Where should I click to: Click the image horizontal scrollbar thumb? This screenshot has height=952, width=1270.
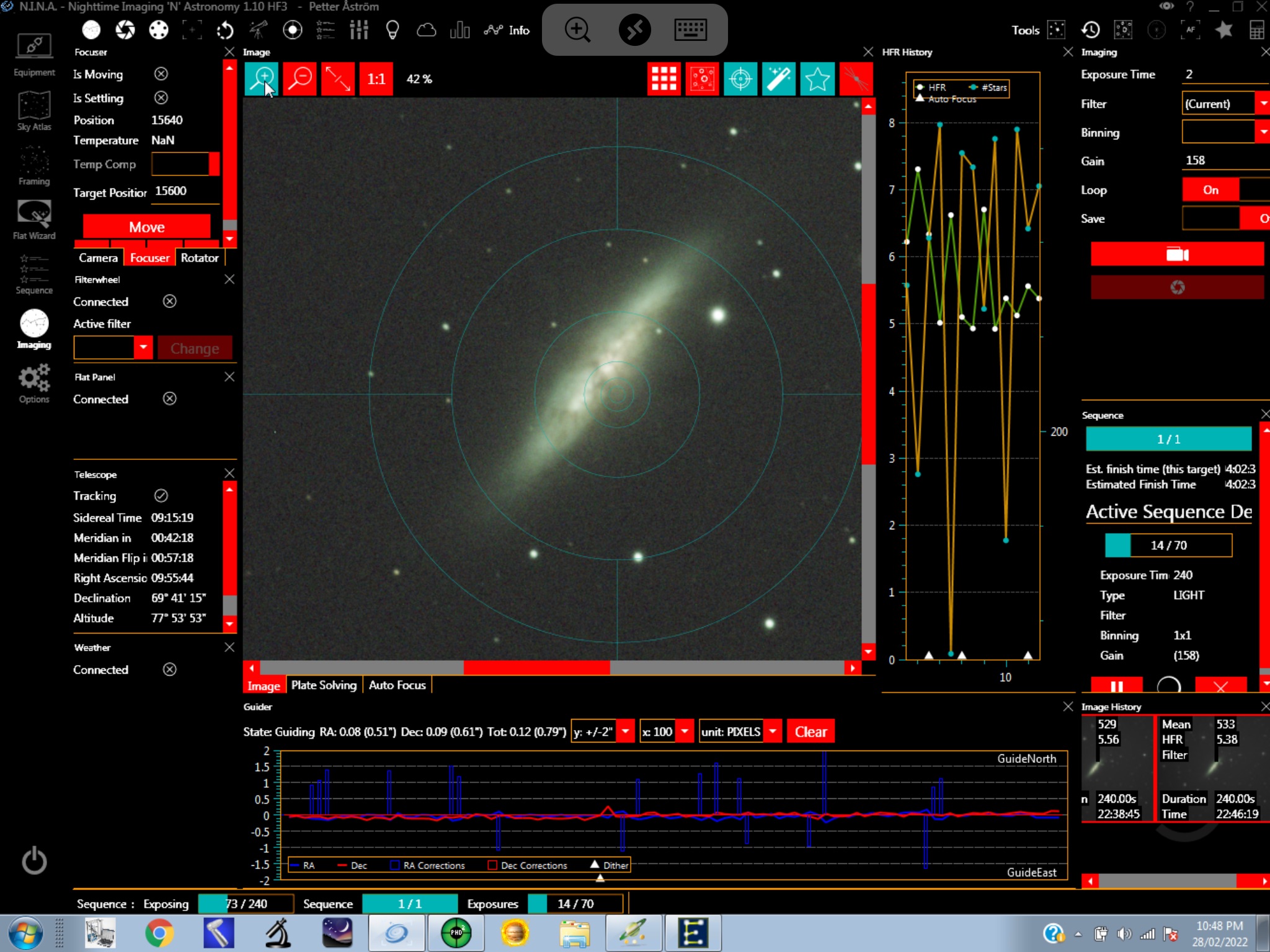click(x=536, y=668)
